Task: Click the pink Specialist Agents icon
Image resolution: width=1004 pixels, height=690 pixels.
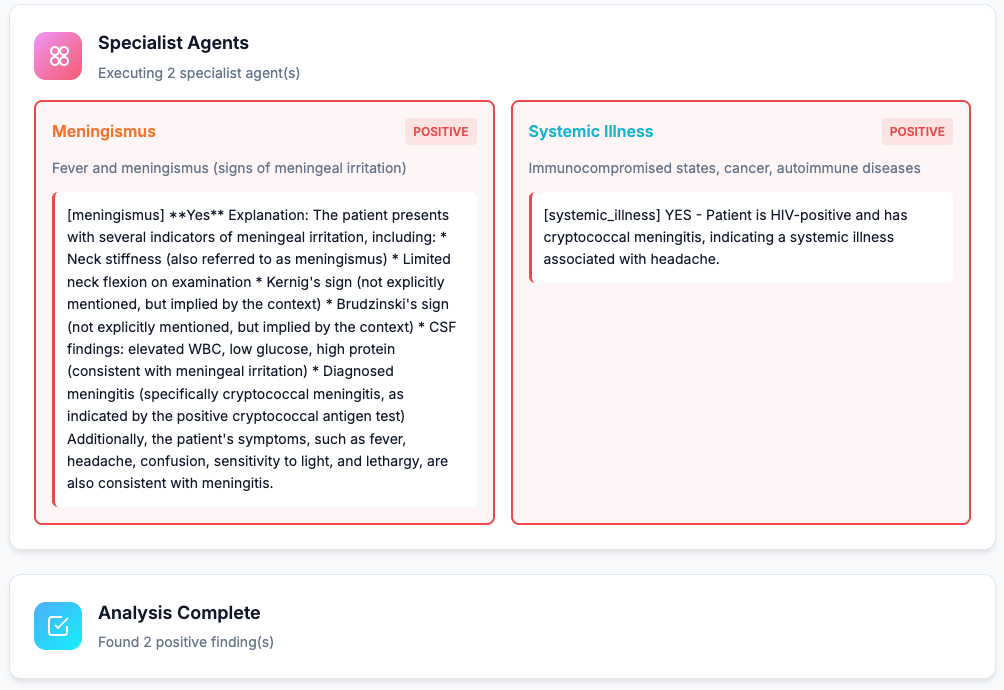Action: click(58, 56)
